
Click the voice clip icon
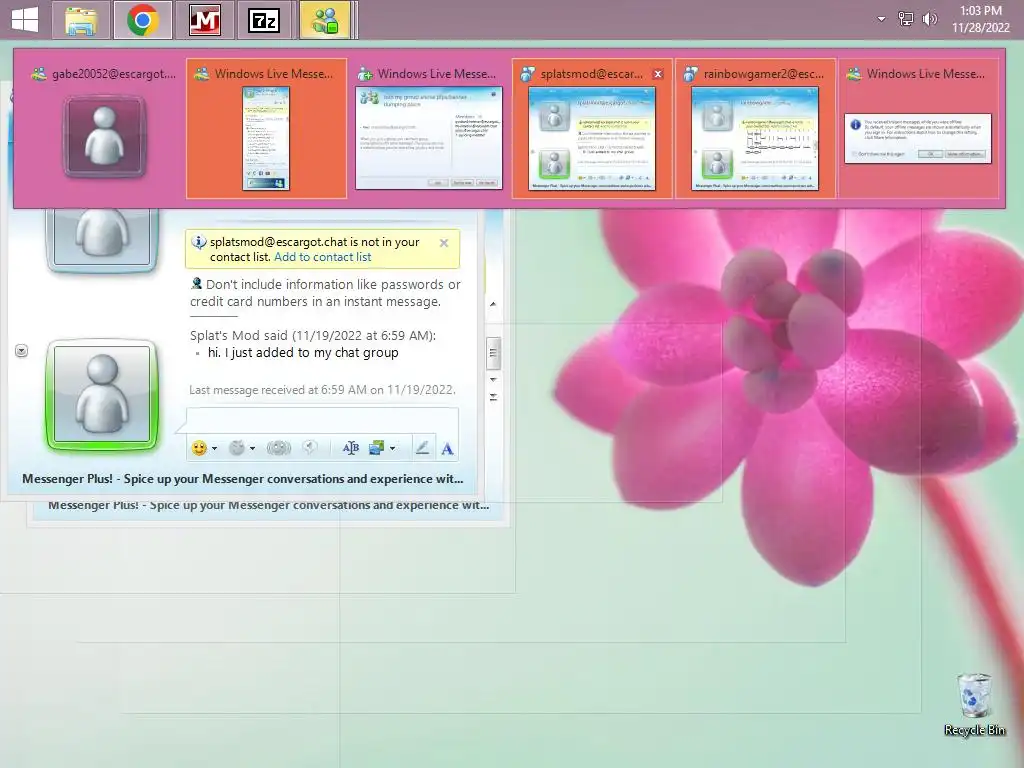click(x=310, y=447)
